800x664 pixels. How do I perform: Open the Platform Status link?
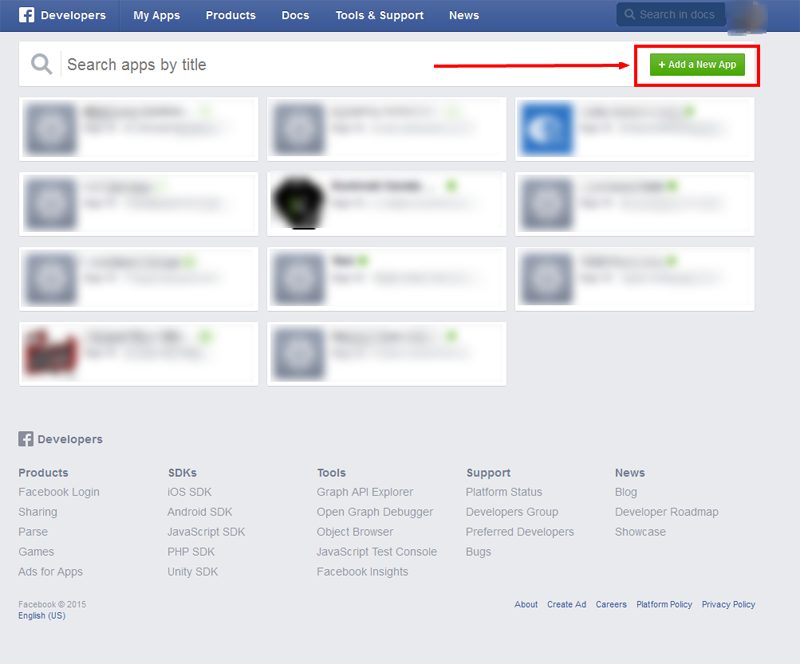503,492
